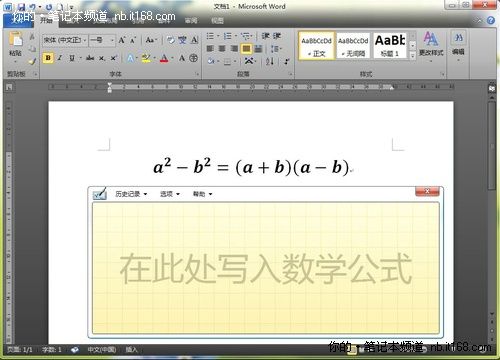Open the Line Spacing dropdown

pos(276,49)
